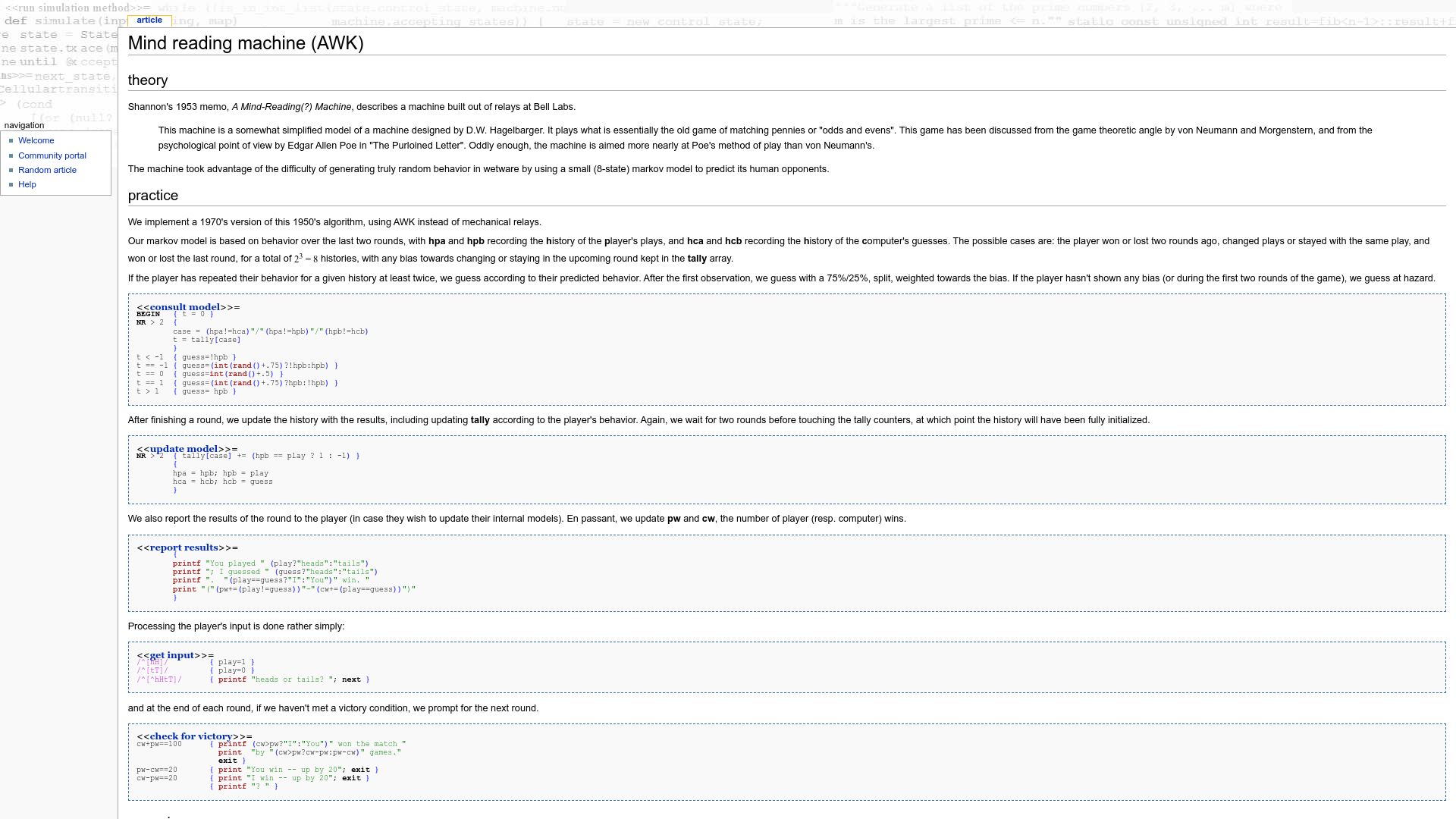The image size is (1456, 819).
Task: Click italic title 'A Mind-Reading(?) Machine'
Action: (x=292, y=107)
